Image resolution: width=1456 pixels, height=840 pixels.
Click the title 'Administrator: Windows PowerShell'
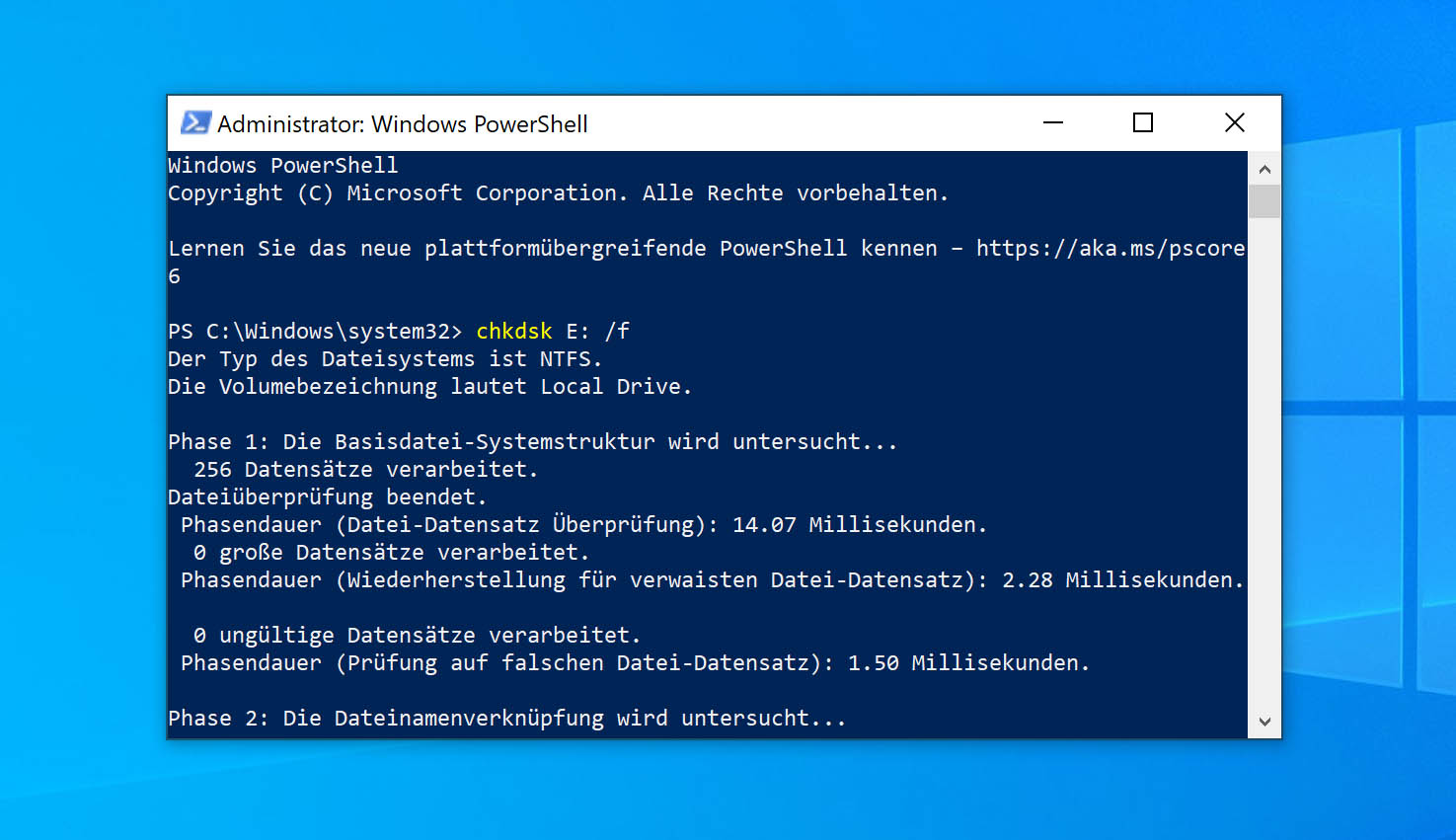pyautogui.click(x=403, y=124)
